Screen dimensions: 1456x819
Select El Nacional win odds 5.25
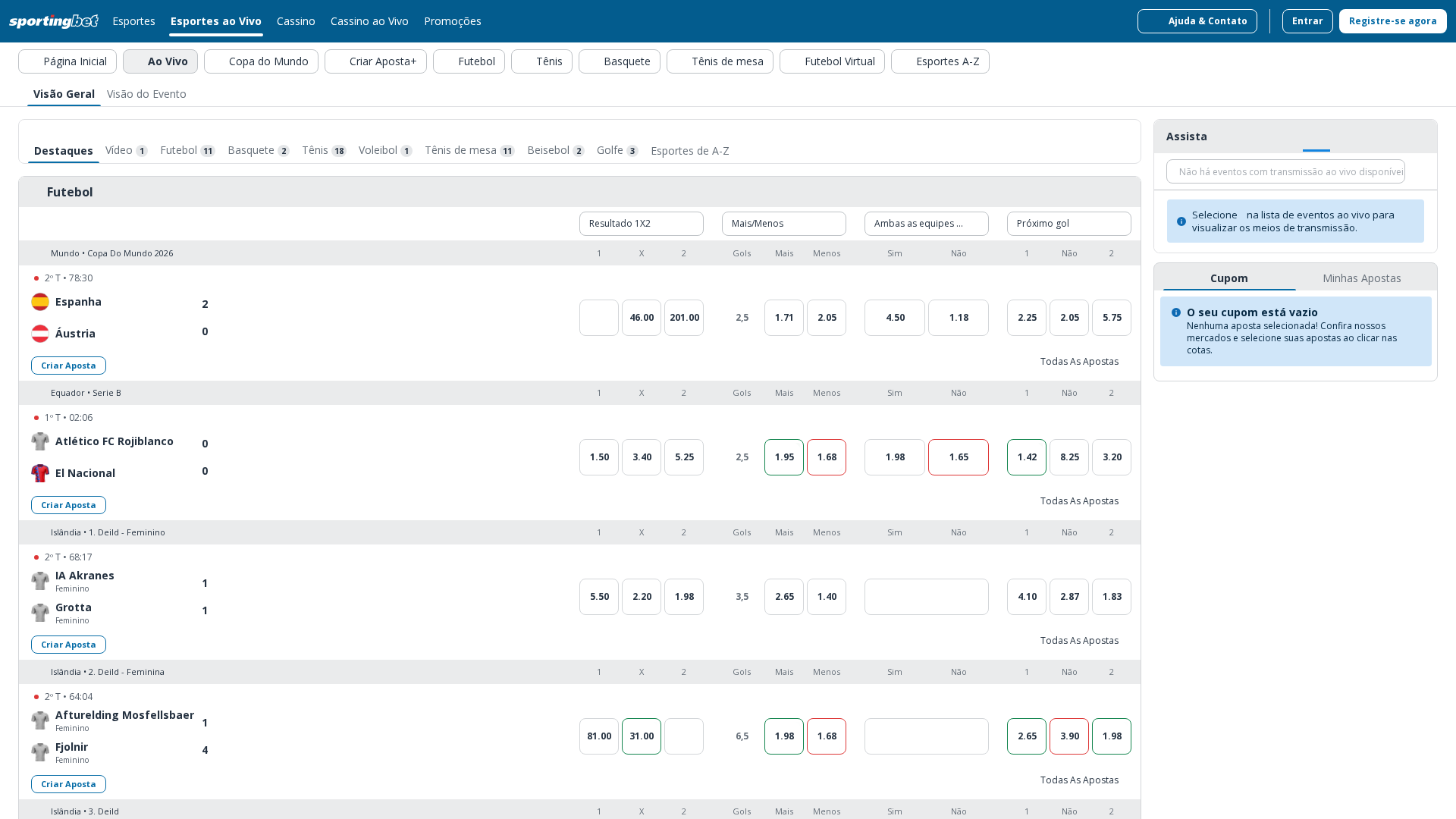(x=684, y=457)
